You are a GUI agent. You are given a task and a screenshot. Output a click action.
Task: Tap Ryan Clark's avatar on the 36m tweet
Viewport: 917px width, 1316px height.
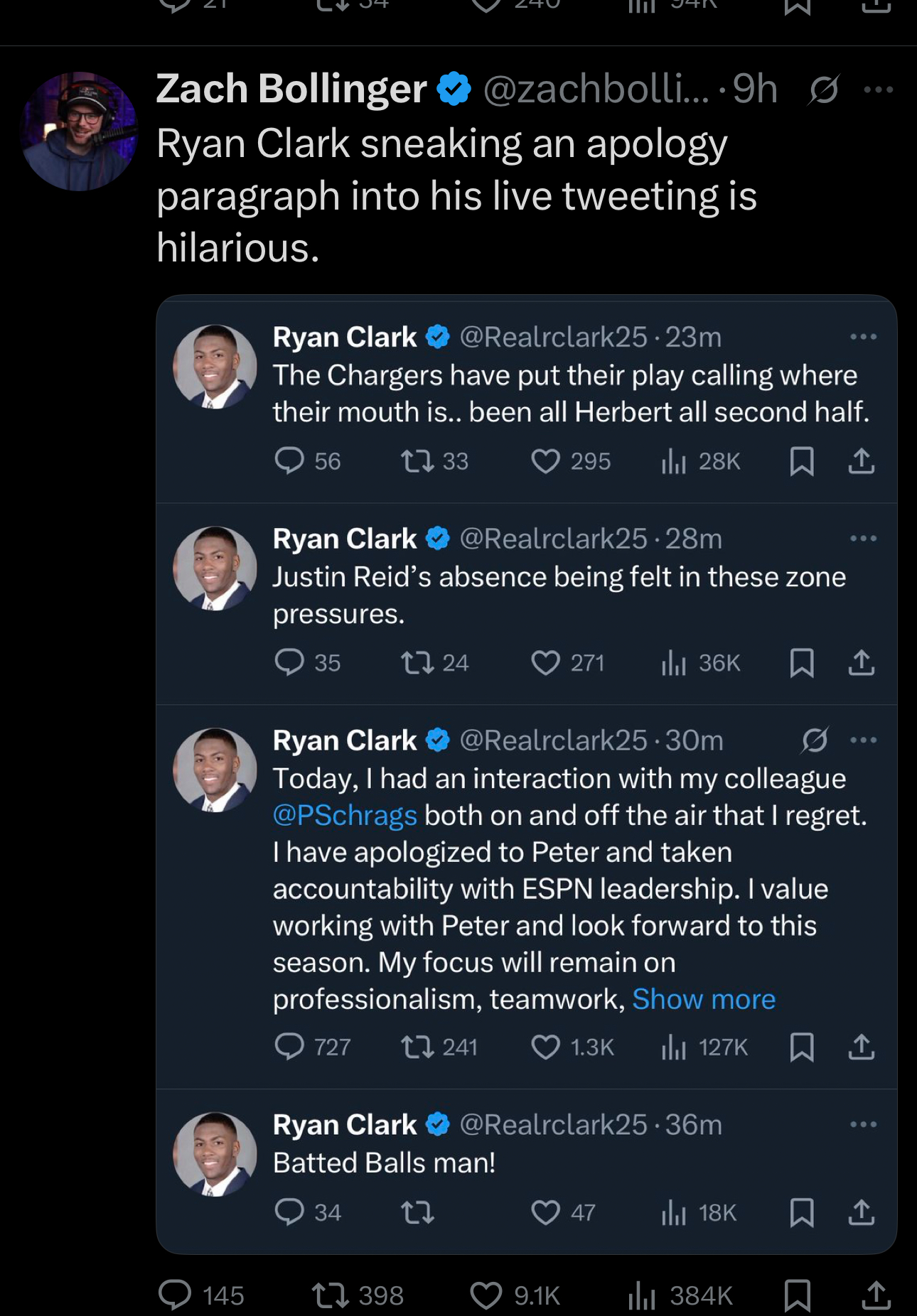tap(215, 1153)
